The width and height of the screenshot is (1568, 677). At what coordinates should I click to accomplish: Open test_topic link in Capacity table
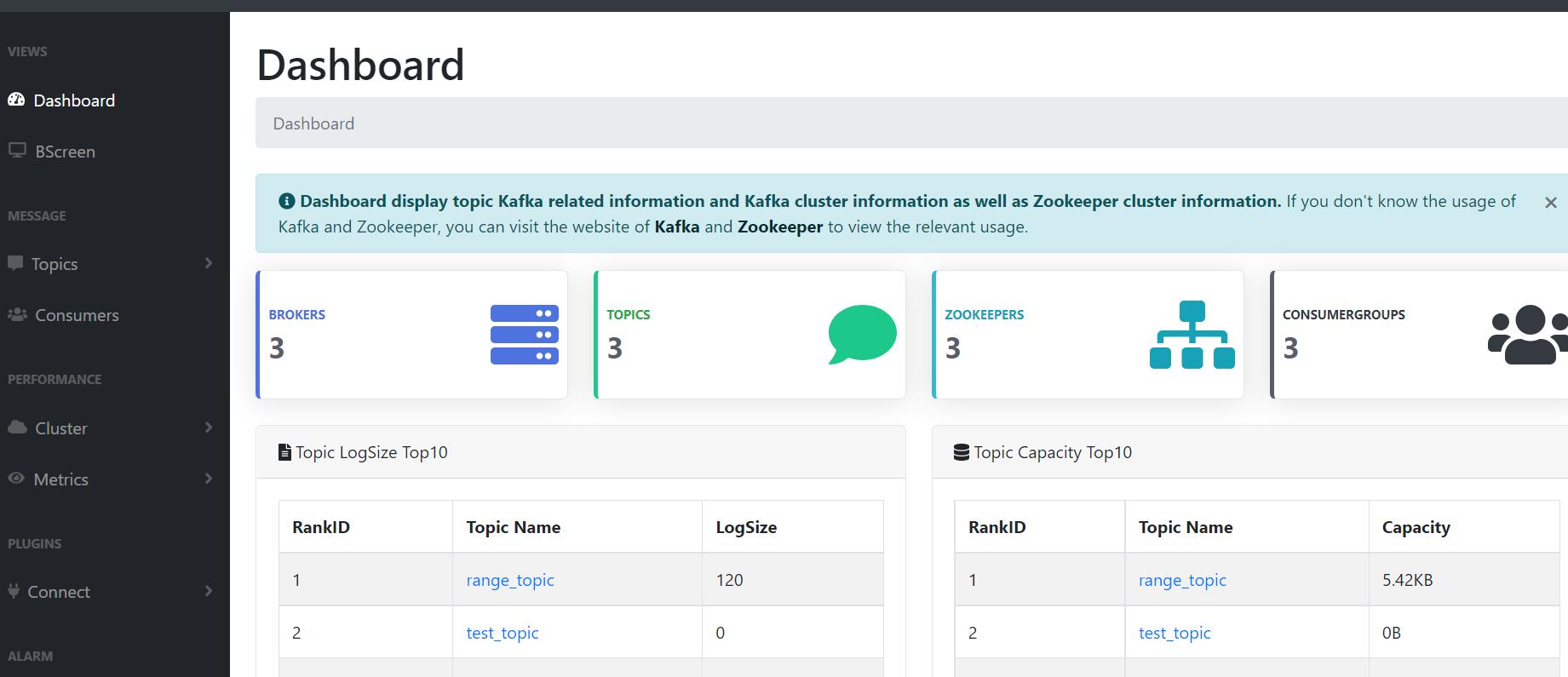(1174, 633)
